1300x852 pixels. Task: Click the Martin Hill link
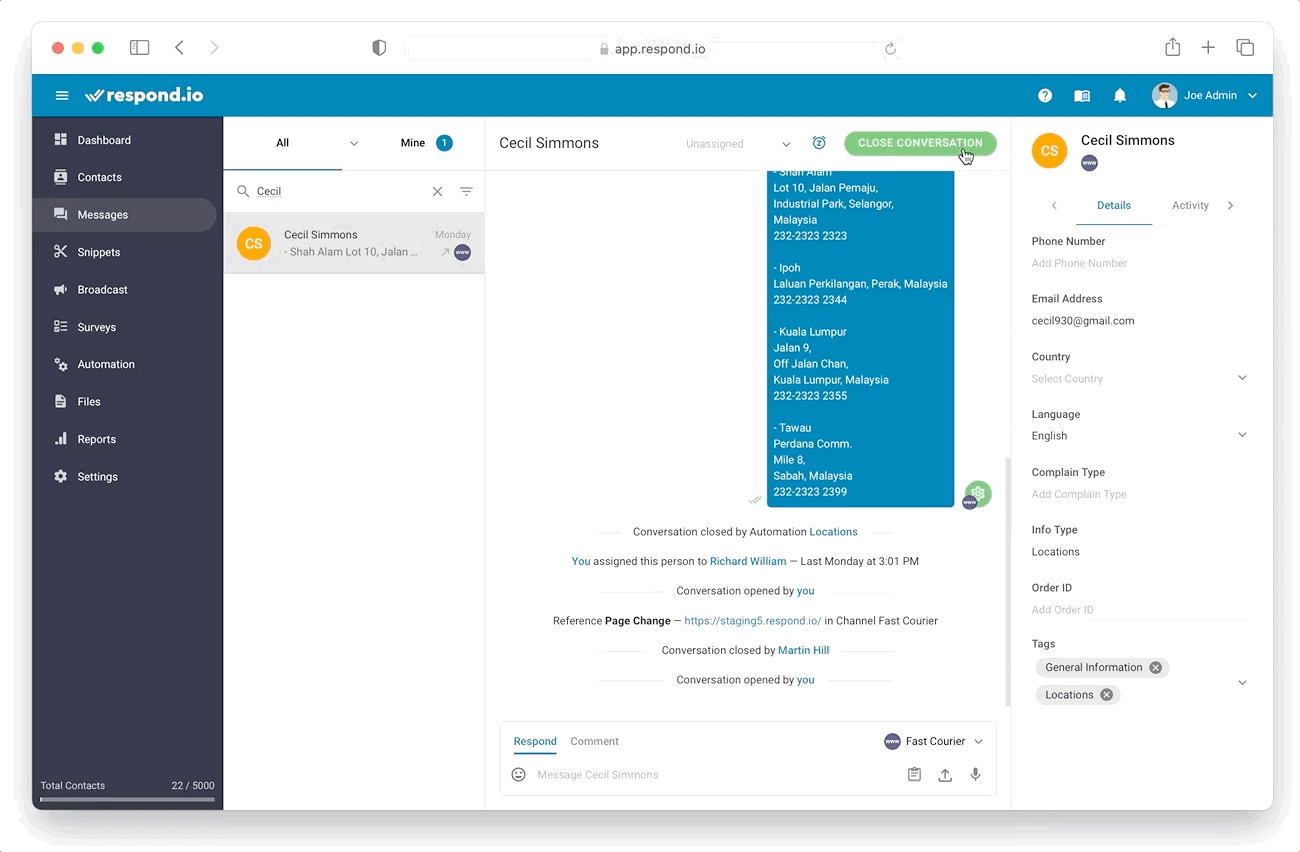[x=804, y=651]
